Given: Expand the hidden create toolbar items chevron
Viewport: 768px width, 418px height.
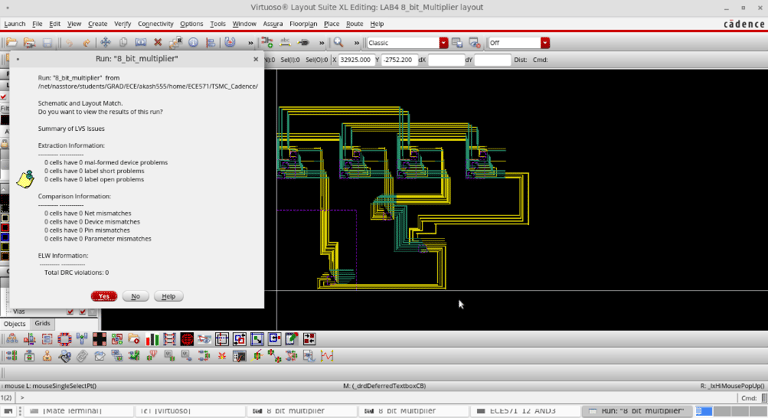Looking at the screenshot, I should 322,43.
